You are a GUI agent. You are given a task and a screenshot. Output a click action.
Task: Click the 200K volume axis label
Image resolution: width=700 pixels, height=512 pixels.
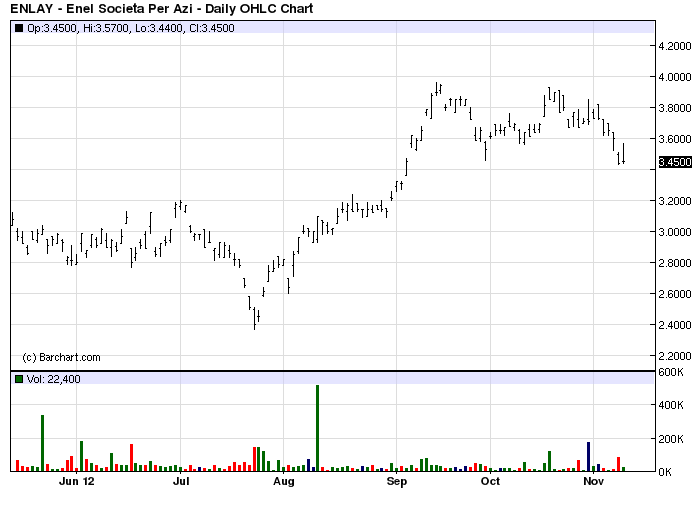pos(671,439)
